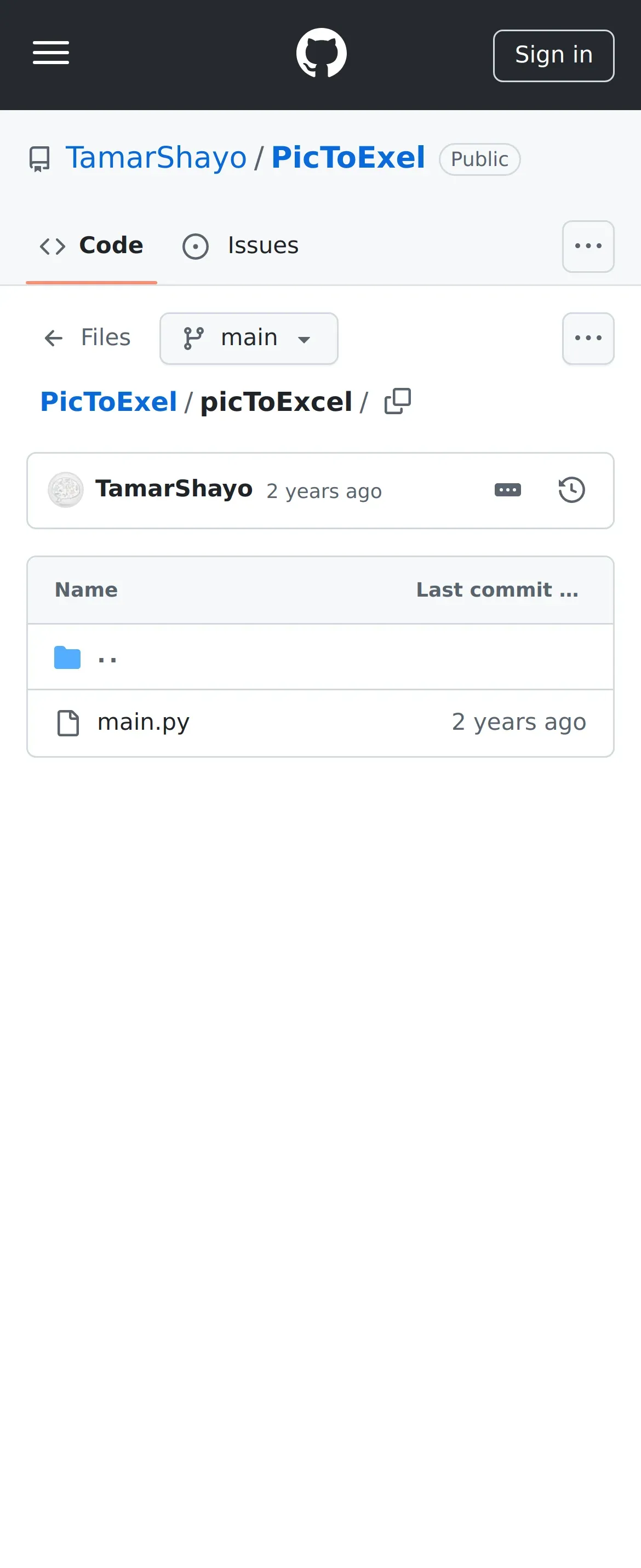
Task: Open the hamburger navigation menu
Action: (50, 53)
